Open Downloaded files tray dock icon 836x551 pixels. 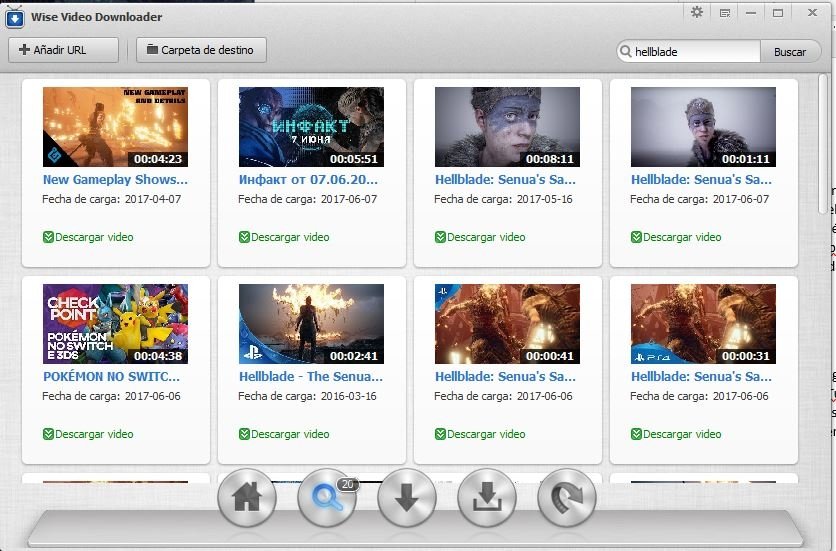(x=487, y=497)
